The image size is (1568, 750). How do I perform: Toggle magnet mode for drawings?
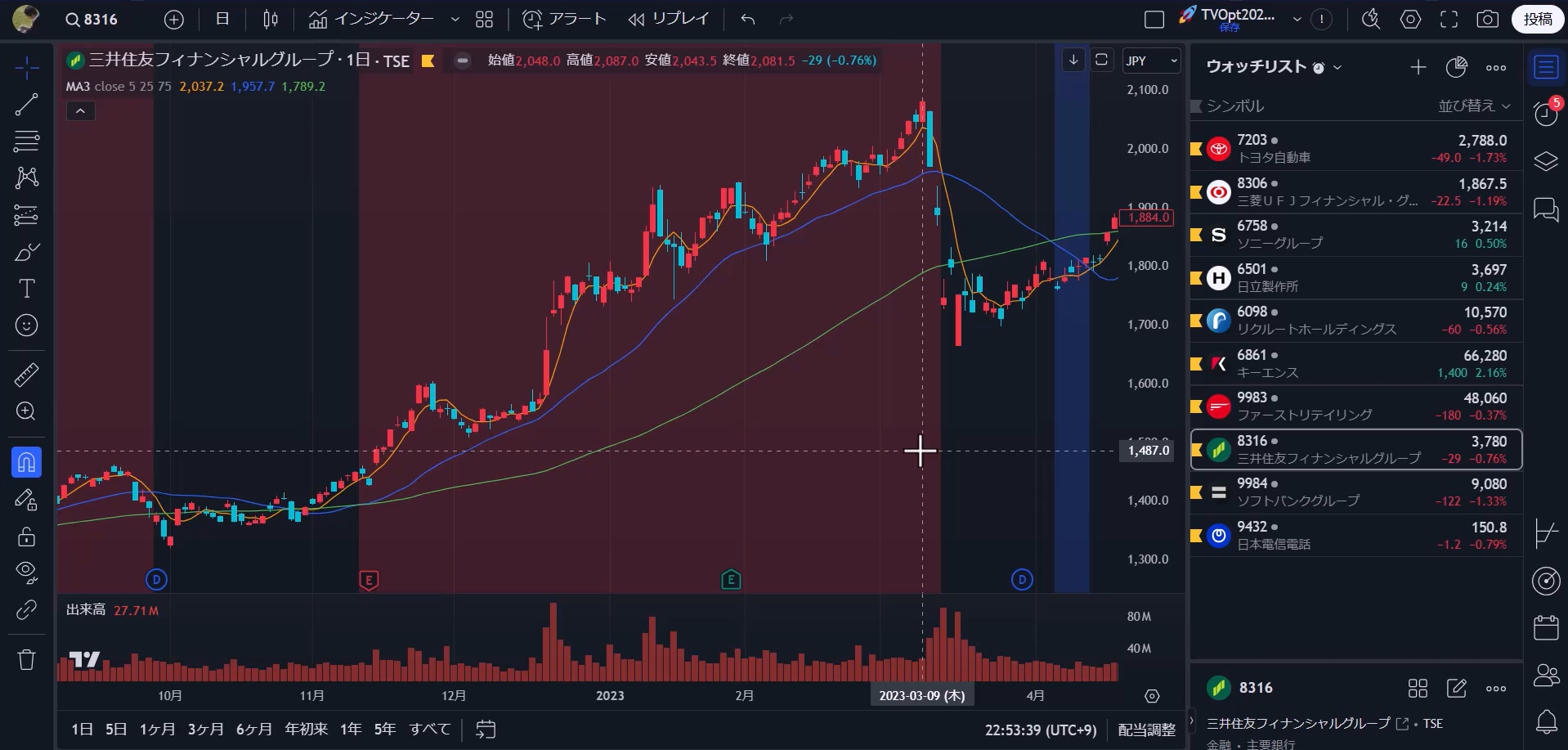26,463
